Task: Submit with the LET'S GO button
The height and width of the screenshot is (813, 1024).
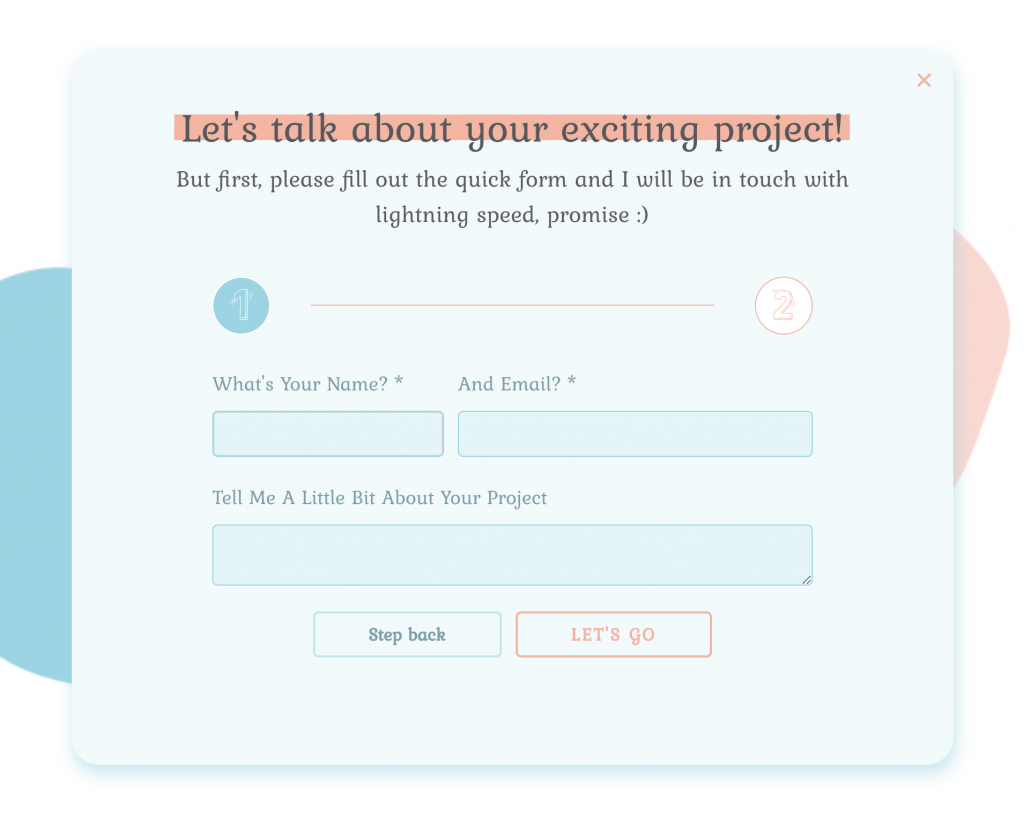Action: coord(613,634)
